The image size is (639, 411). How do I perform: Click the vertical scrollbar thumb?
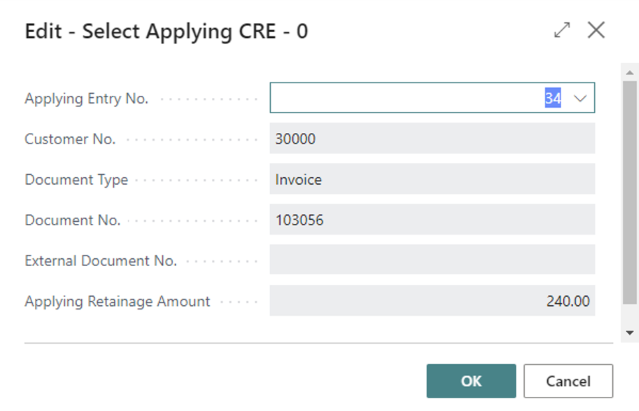pos(630,192)
